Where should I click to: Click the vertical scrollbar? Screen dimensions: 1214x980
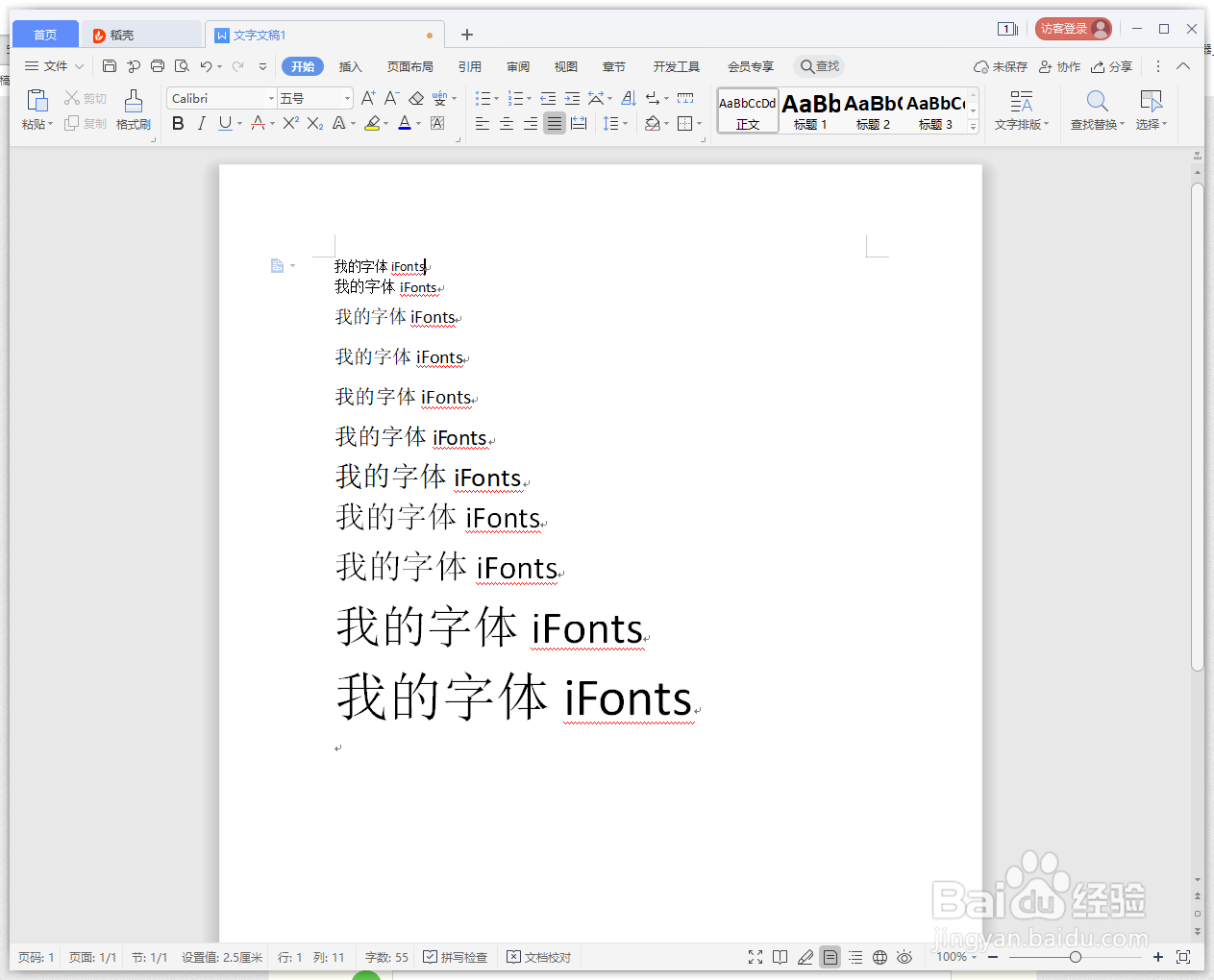click(x=1198, y=427)
